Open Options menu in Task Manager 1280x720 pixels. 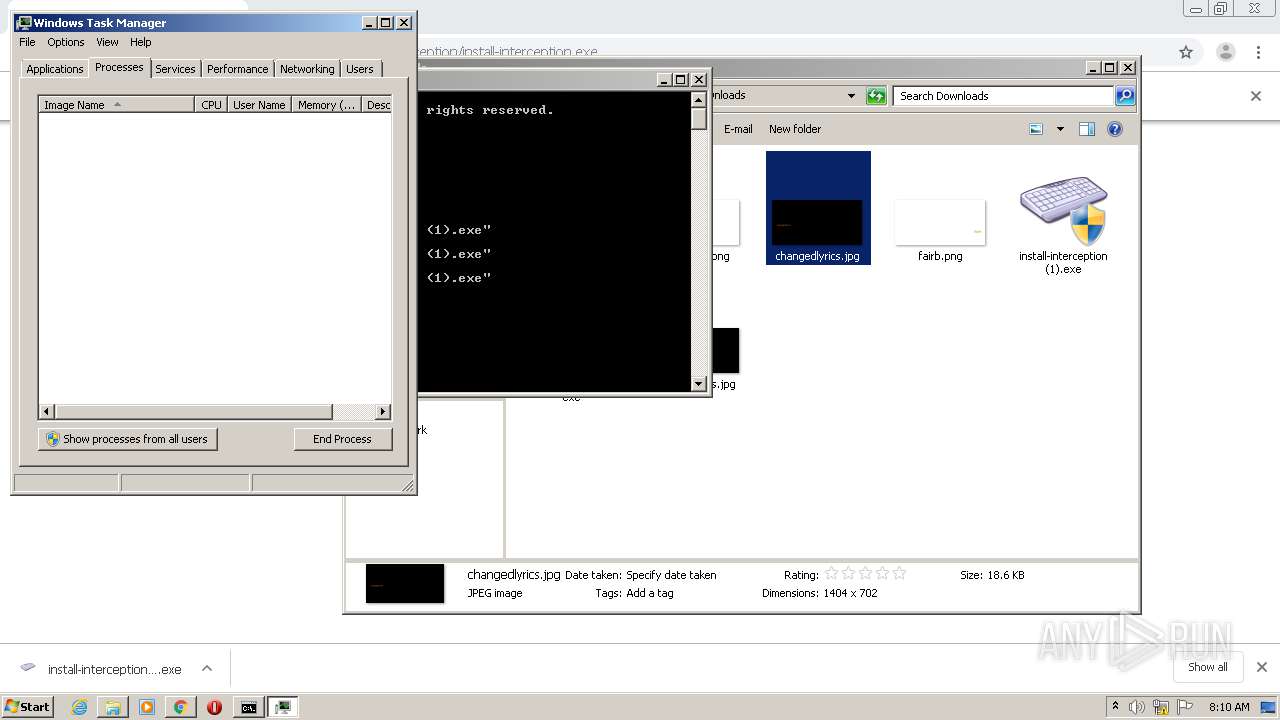[66, 42]
